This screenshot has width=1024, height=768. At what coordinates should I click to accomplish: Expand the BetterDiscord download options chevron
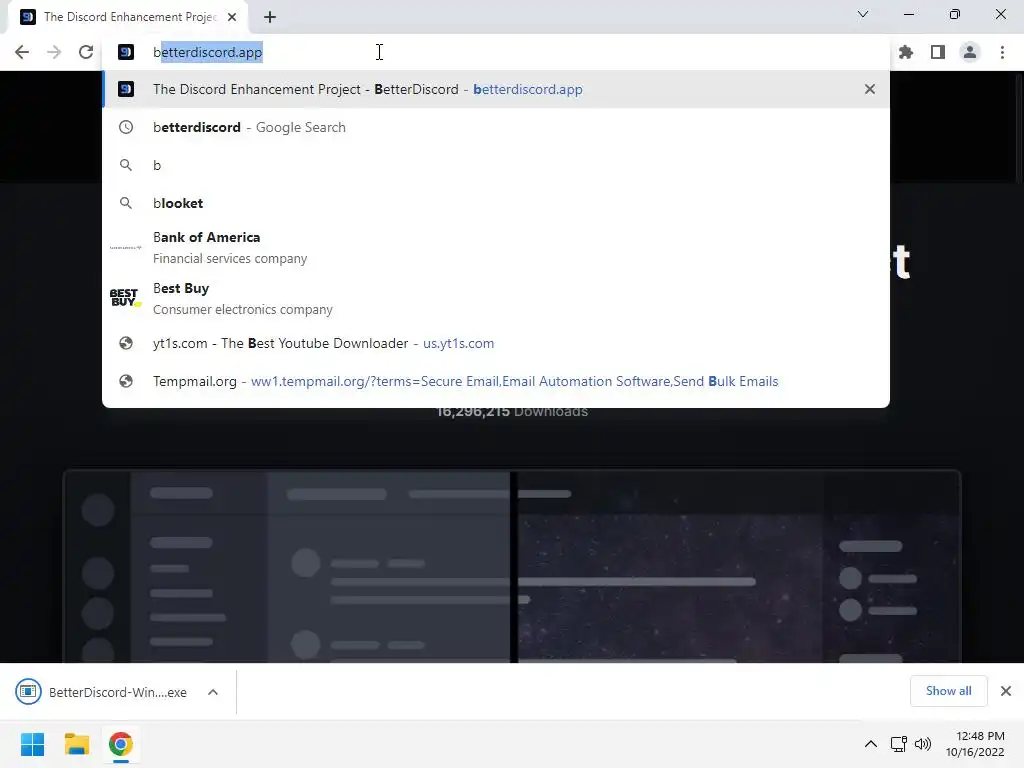[x=213, y=692]
